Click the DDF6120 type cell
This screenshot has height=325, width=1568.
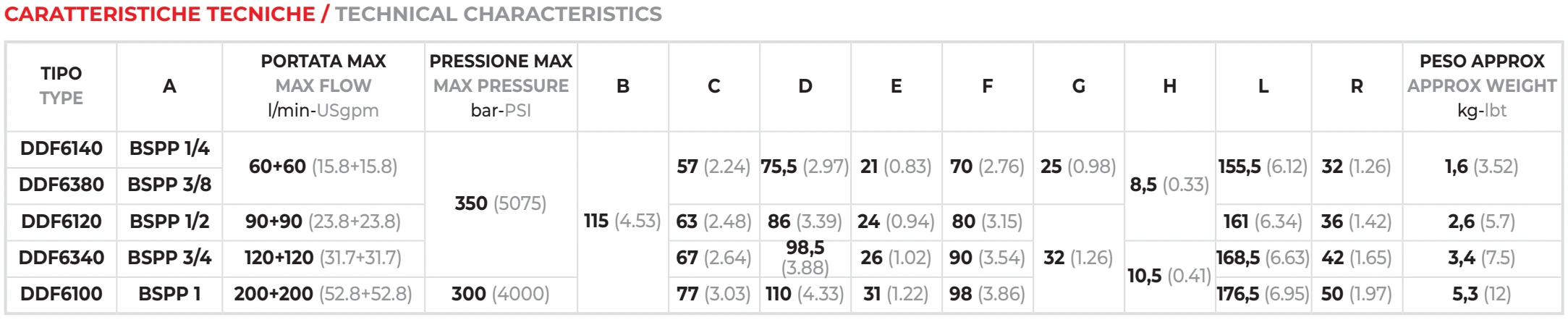(62, 221)
